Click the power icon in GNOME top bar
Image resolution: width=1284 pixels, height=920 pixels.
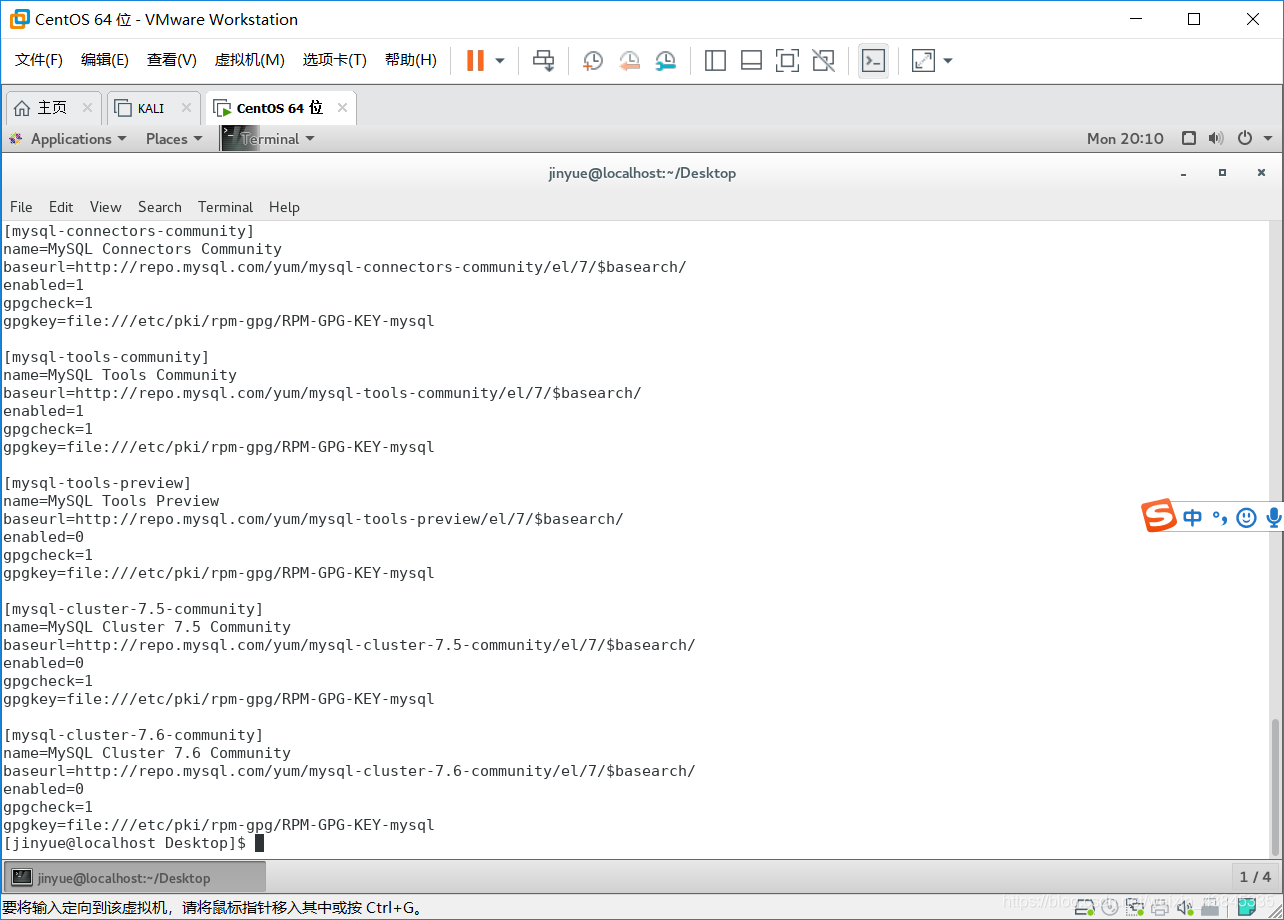point(1245,139)
